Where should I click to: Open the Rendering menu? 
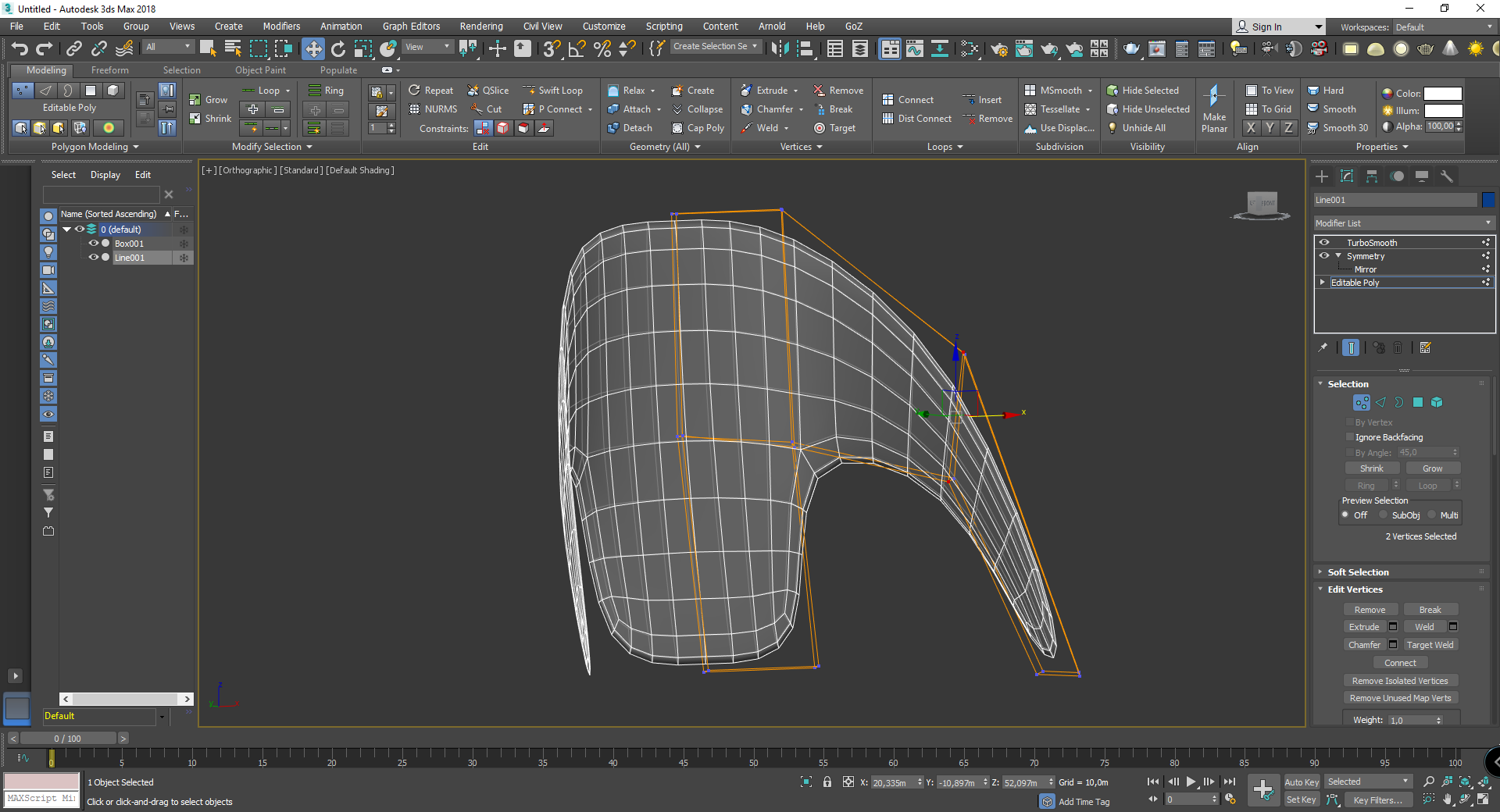click(480, 26)
